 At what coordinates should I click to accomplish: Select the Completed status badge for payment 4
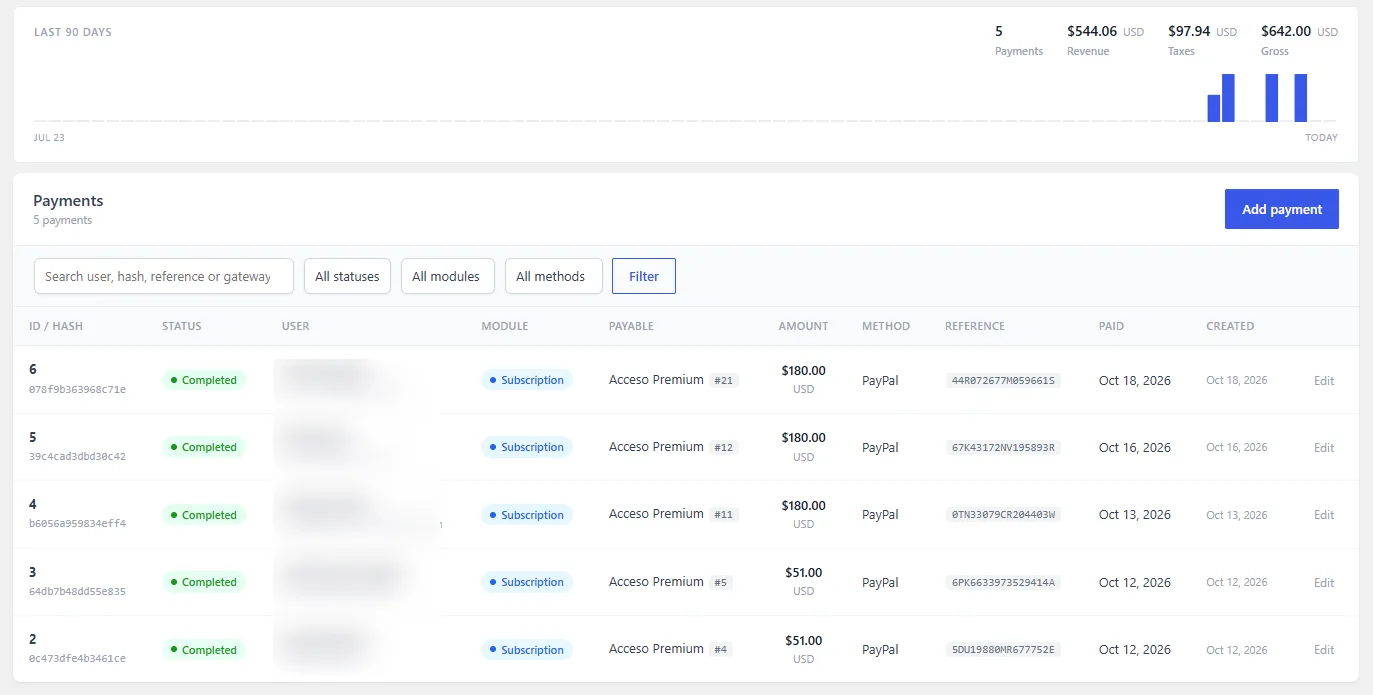(204, 515)
